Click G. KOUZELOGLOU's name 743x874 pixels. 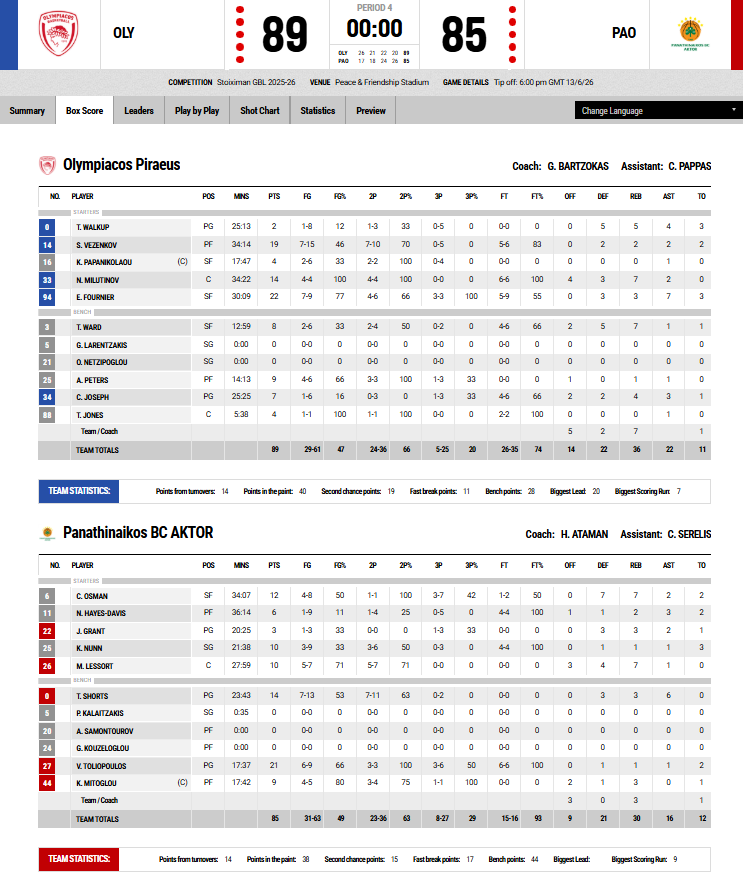[103, 748]
